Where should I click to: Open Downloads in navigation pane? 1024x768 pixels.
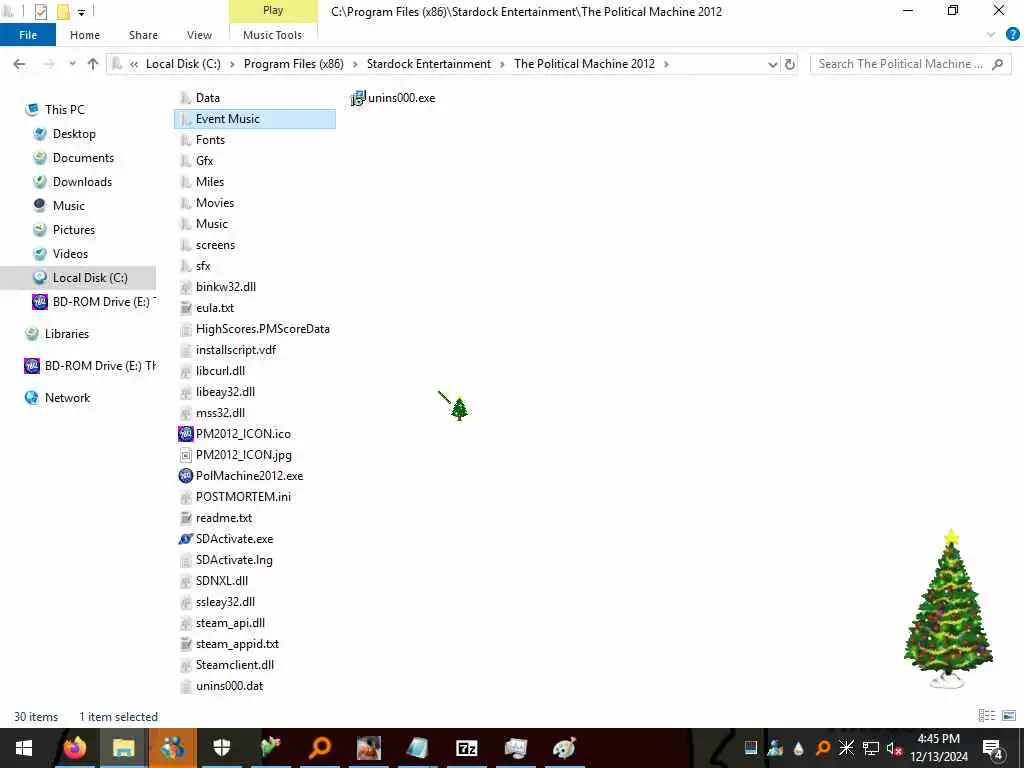[82, 182]
